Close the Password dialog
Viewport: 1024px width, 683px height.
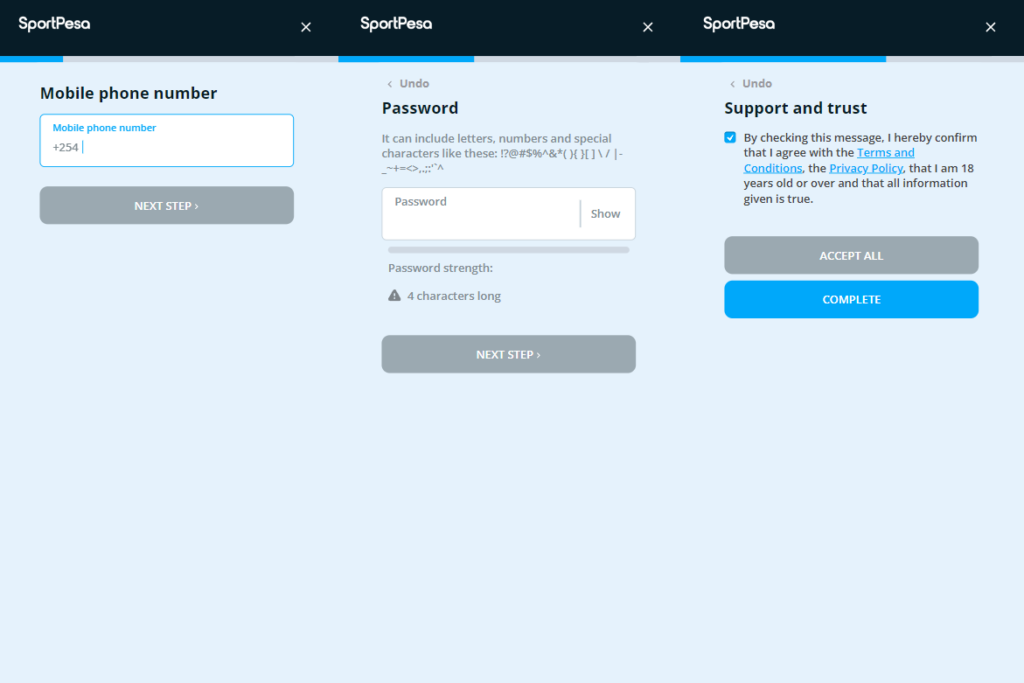click(647, 27)
